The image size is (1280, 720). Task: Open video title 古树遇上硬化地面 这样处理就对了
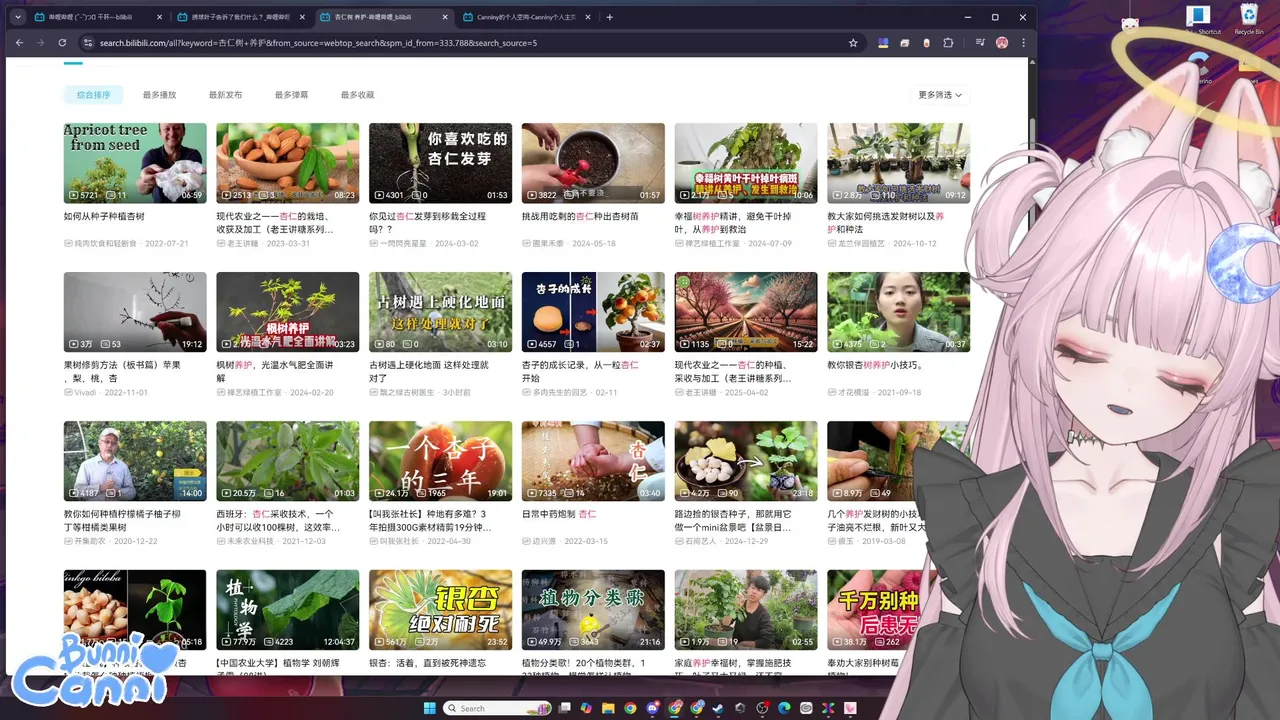point(429,371)
